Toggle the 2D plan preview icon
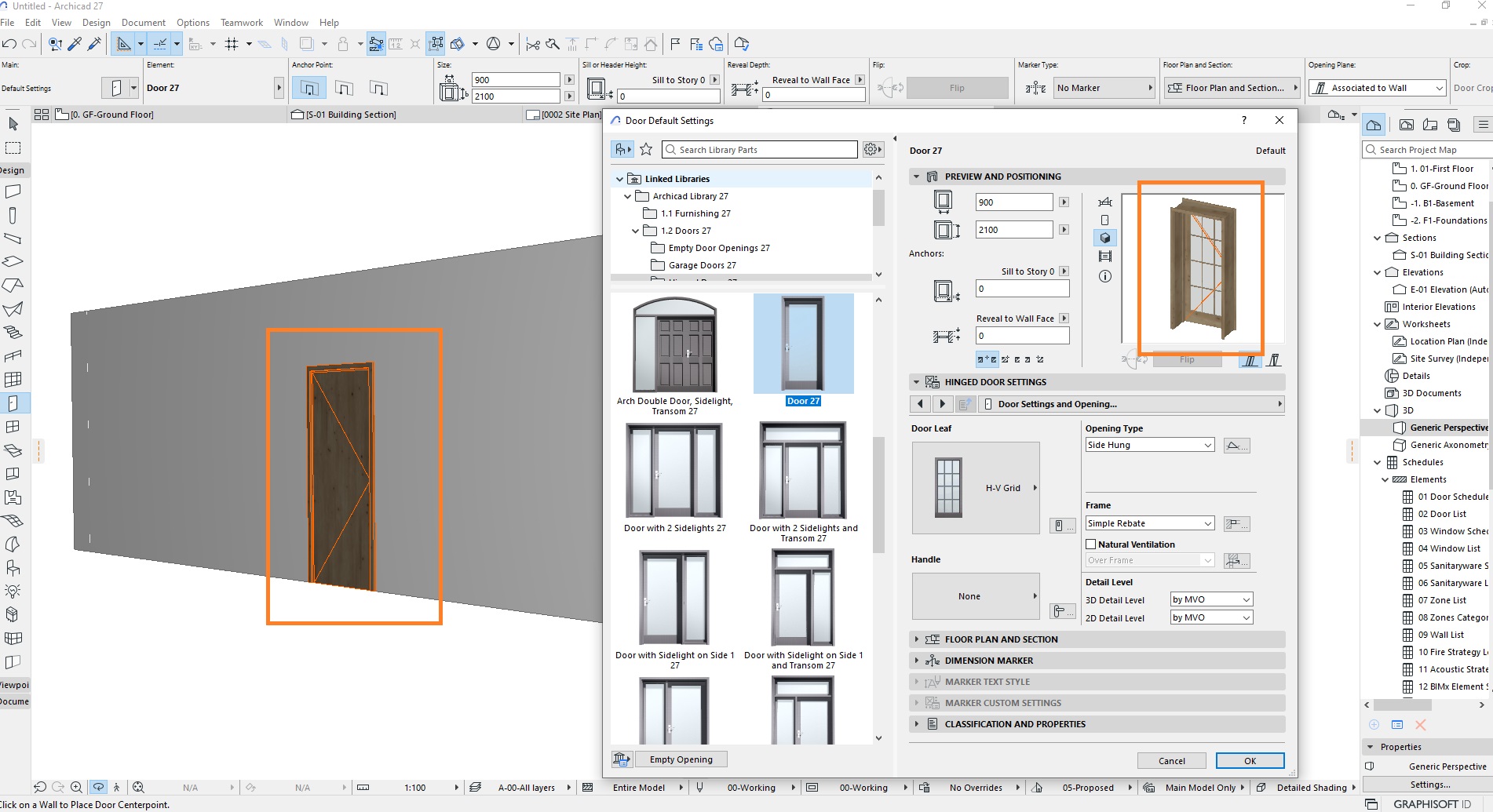The image size is (1493, 812). pos(1105,202)
